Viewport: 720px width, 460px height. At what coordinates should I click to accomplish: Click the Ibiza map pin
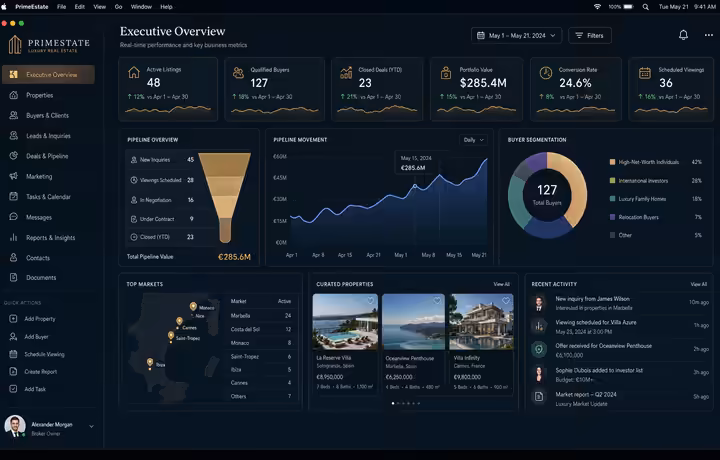150,363
